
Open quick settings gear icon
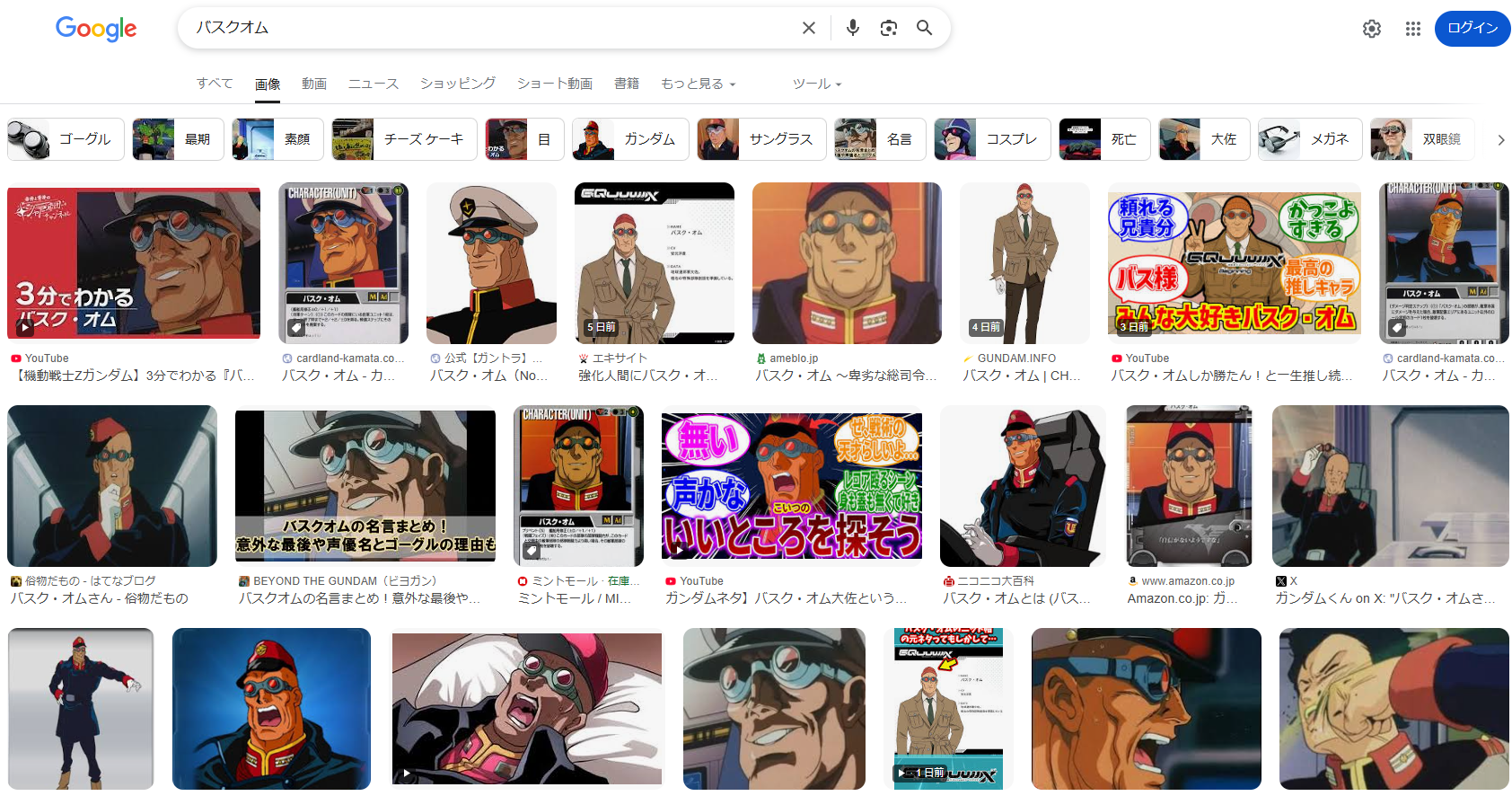[x=1372, y=29]
